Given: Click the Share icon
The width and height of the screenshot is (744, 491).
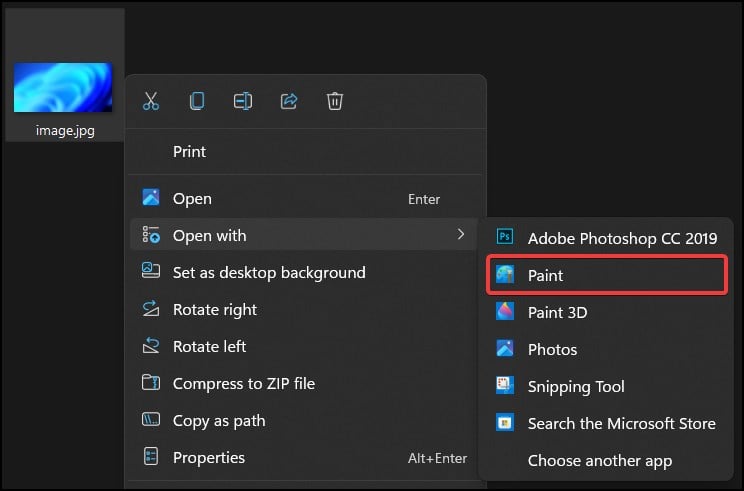Looking at the screenshot, I should point(289,101).
